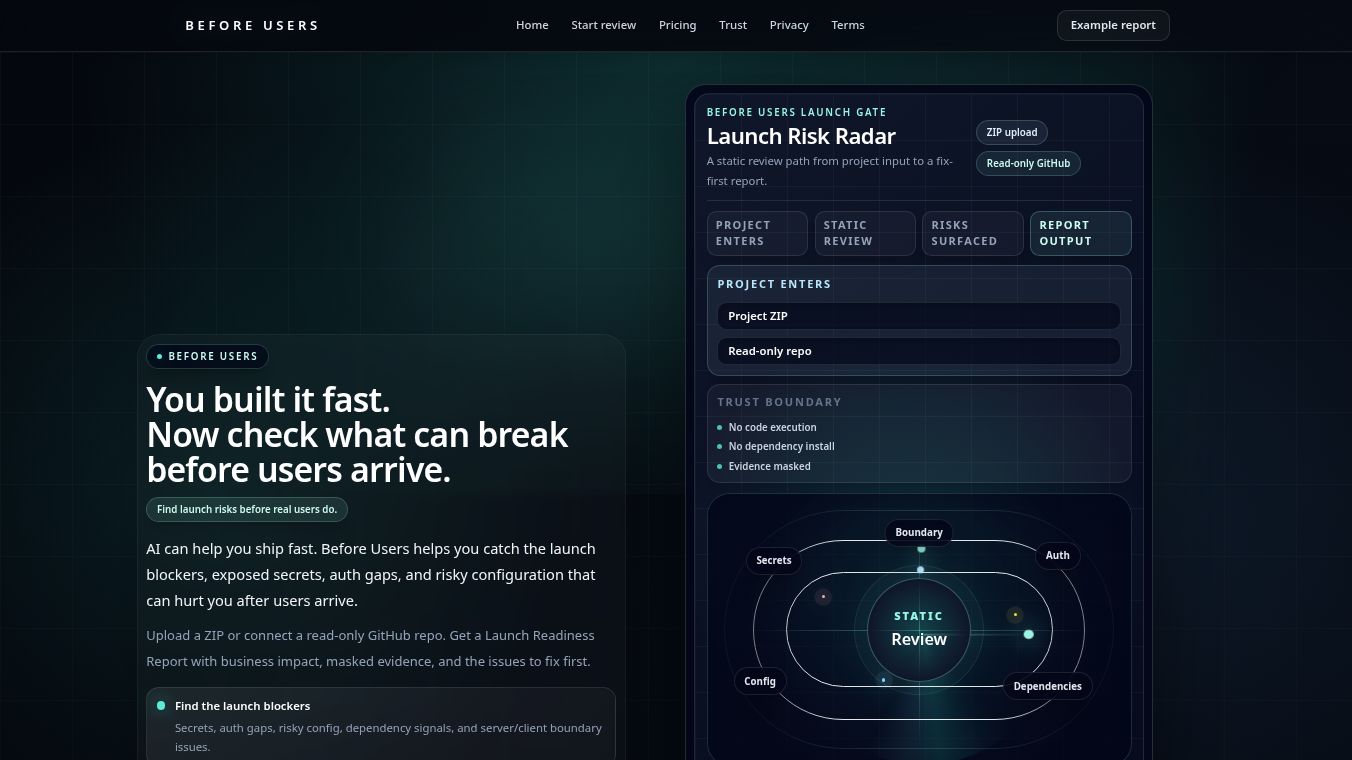Open the Home nav link
Screen dimensions: 1352x760
(x=532, y=25)
